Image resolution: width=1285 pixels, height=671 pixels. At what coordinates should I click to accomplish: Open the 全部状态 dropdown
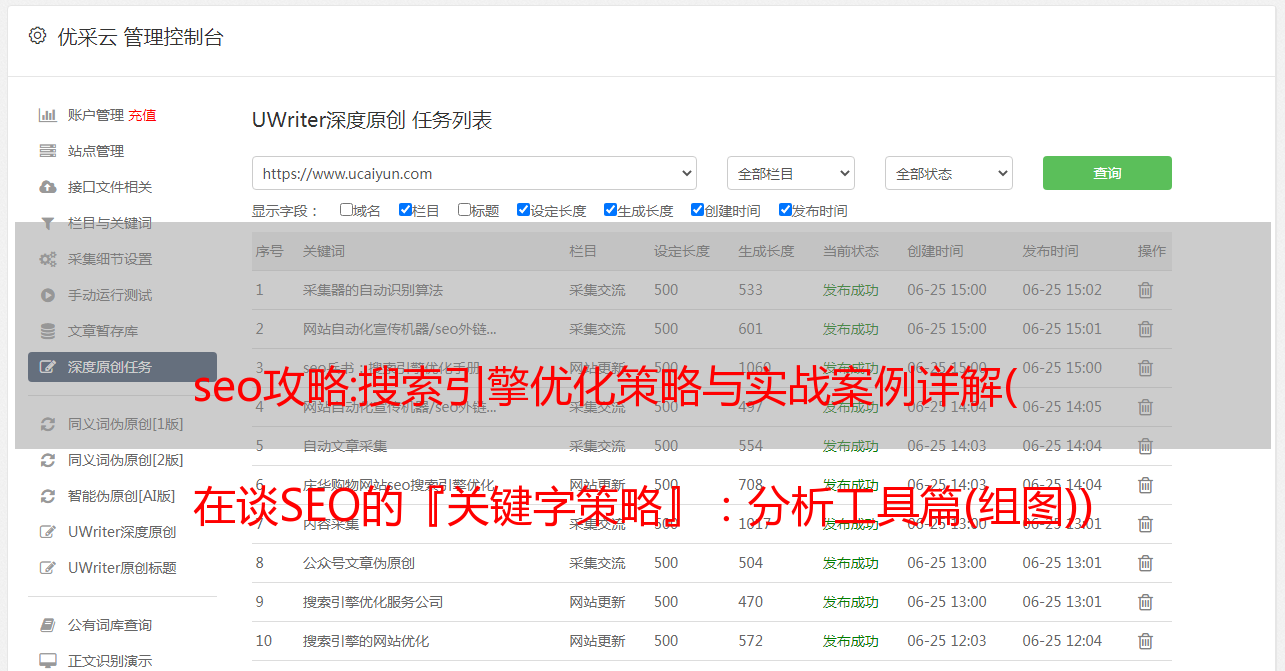(949, 173)
